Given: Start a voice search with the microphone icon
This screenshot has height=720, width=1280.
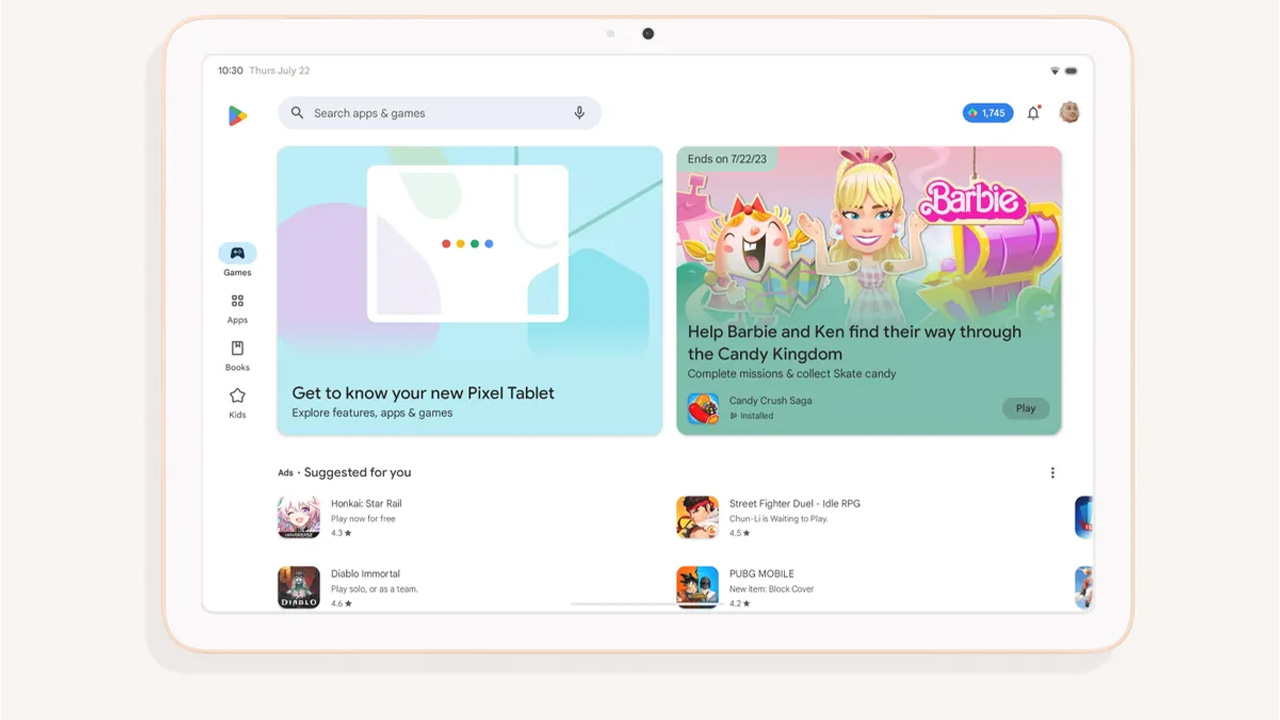Looking at the screenshot, I should [x=579, y=113].
